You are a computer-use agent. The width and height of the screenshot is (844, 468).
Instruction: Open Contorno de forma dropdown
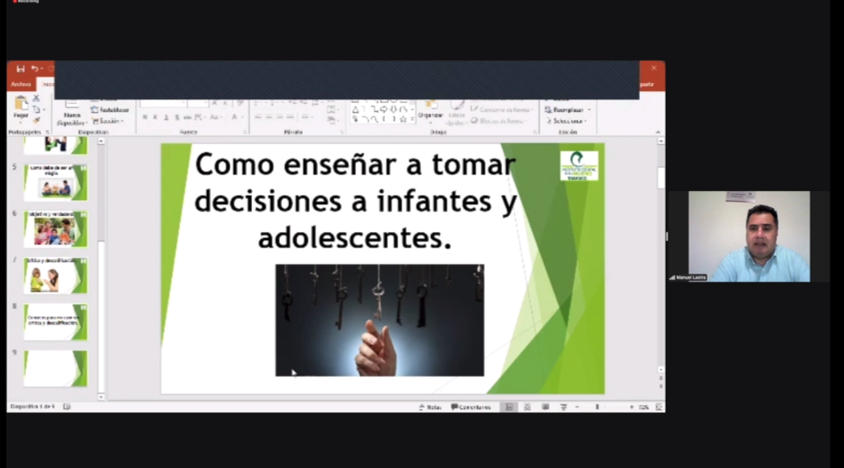click(502, 110)
